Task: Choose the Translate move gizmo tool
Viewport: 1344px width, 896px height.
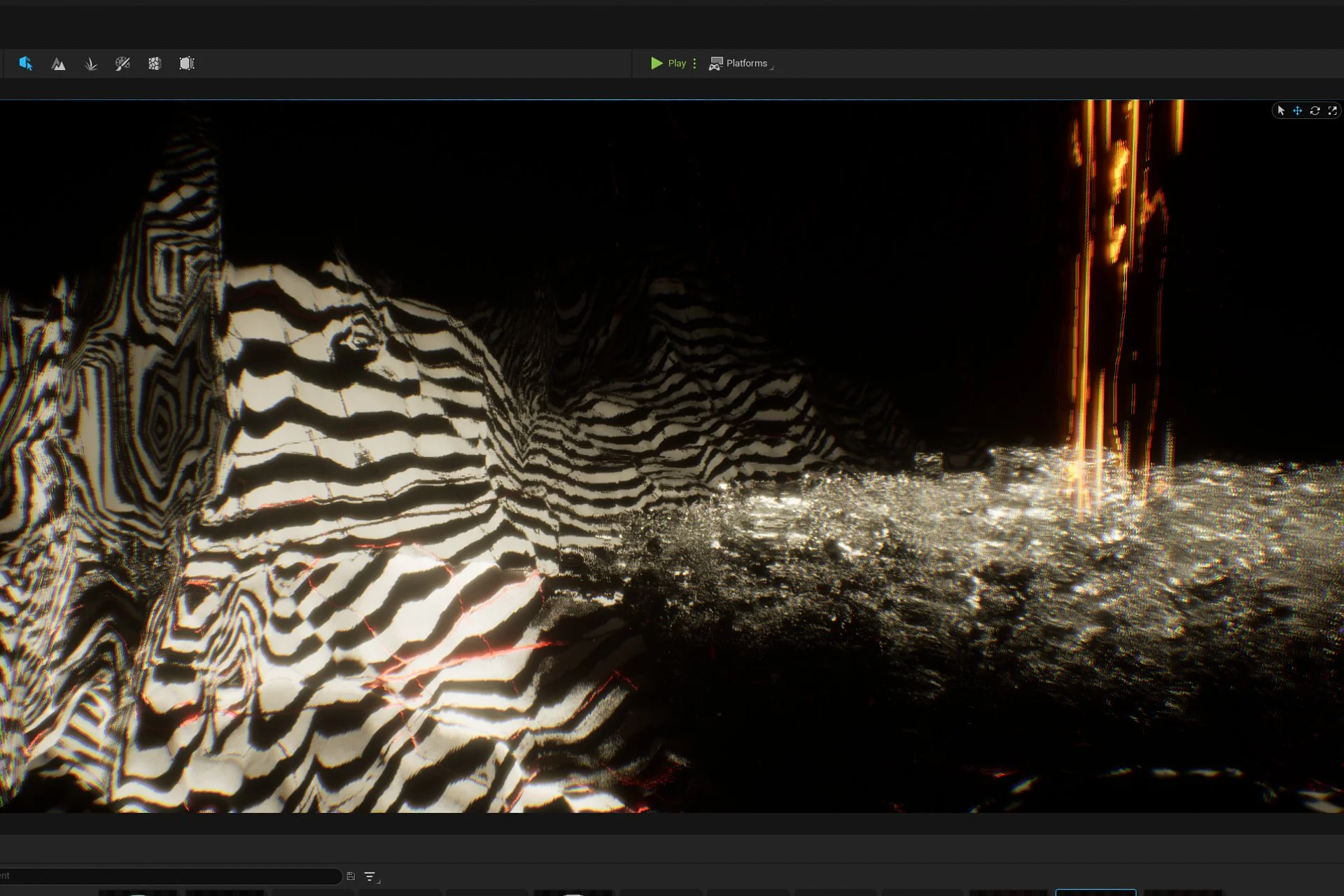Action: coord(1297,111)
